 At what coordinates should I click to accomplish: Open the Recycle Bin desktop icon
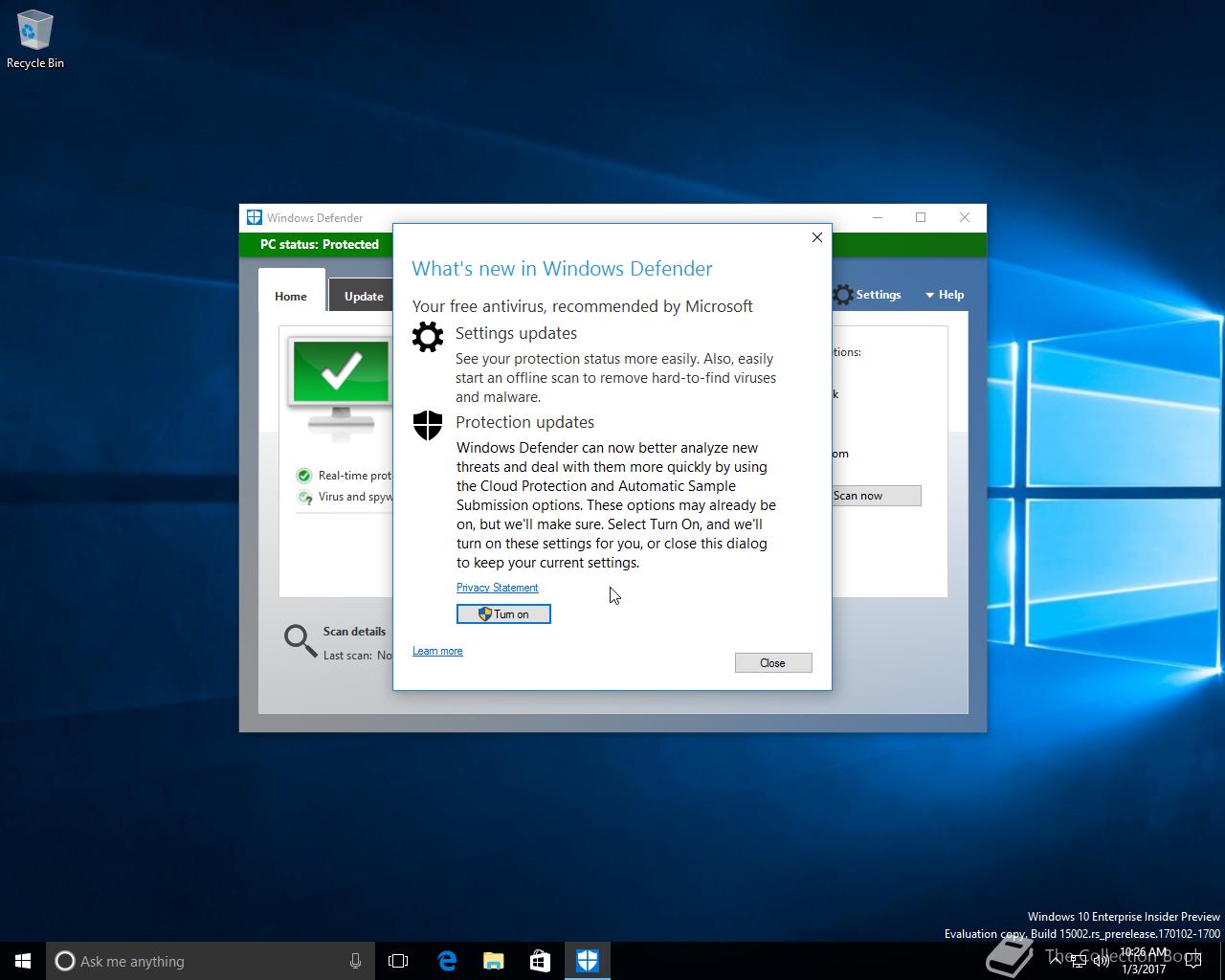click(35, 40)
